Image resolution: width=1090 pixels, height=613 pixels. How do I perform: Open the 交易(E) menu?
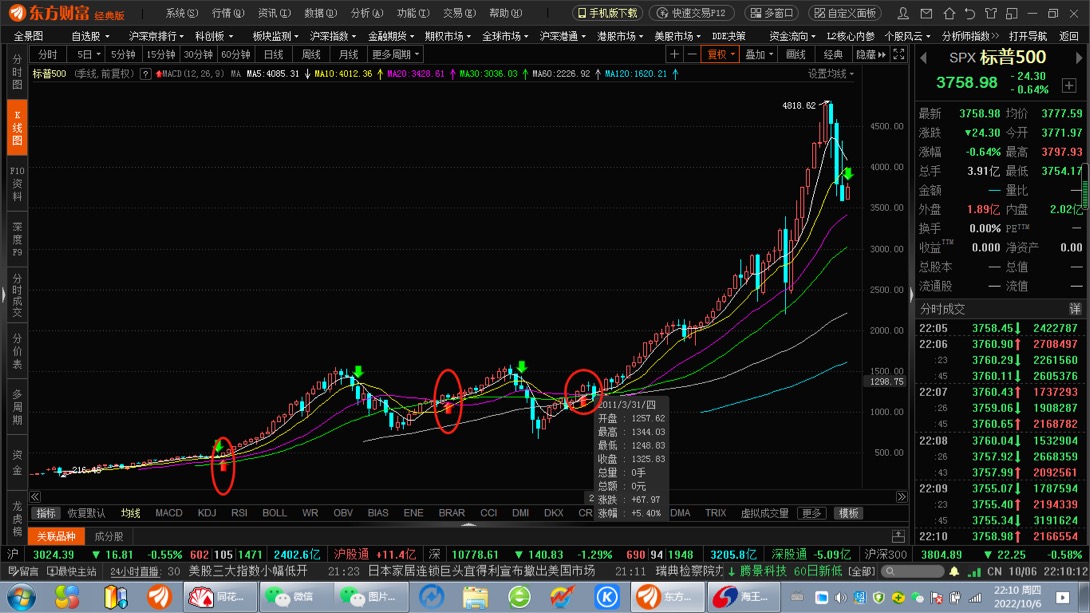pos(459,13)
